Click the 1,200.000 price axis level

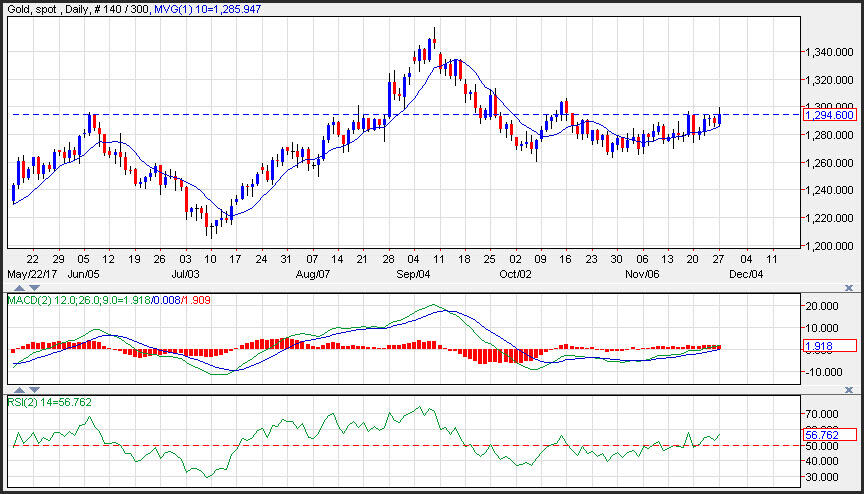(829, 246)
